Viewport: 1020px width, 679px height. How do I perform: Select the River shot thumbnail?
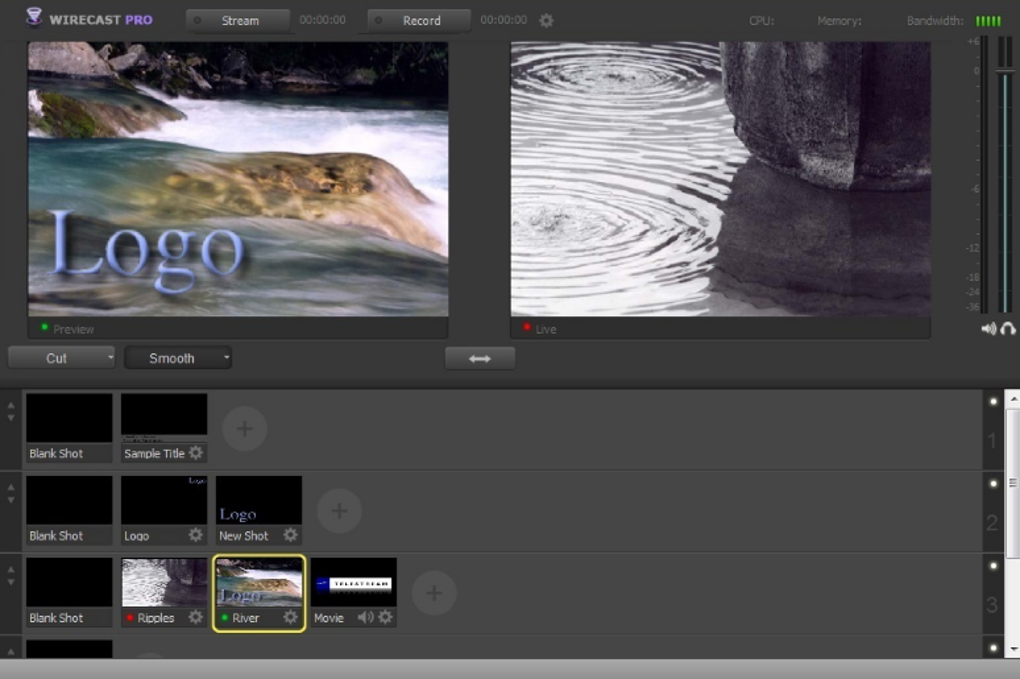[259, 583]
